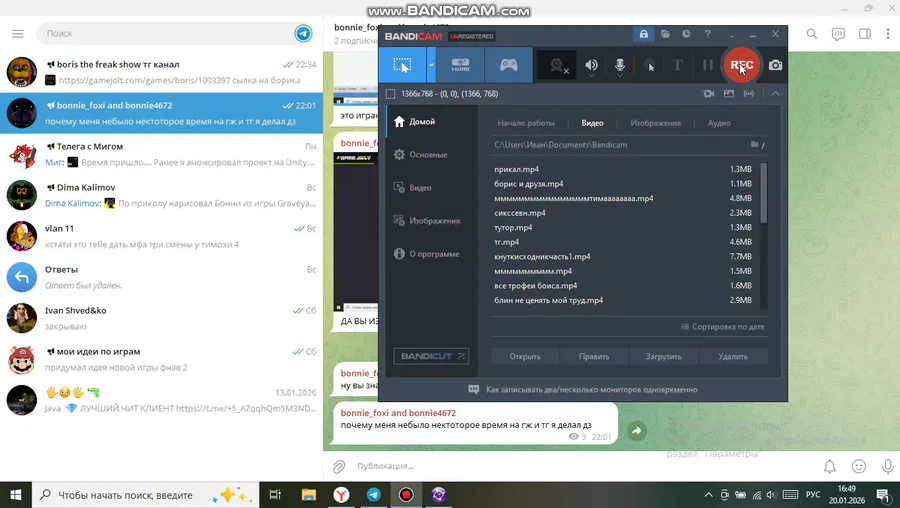Open Сортировка по дате sort options
The width and height of the screenshot is (900, 508).
click(x=723, y=327)
